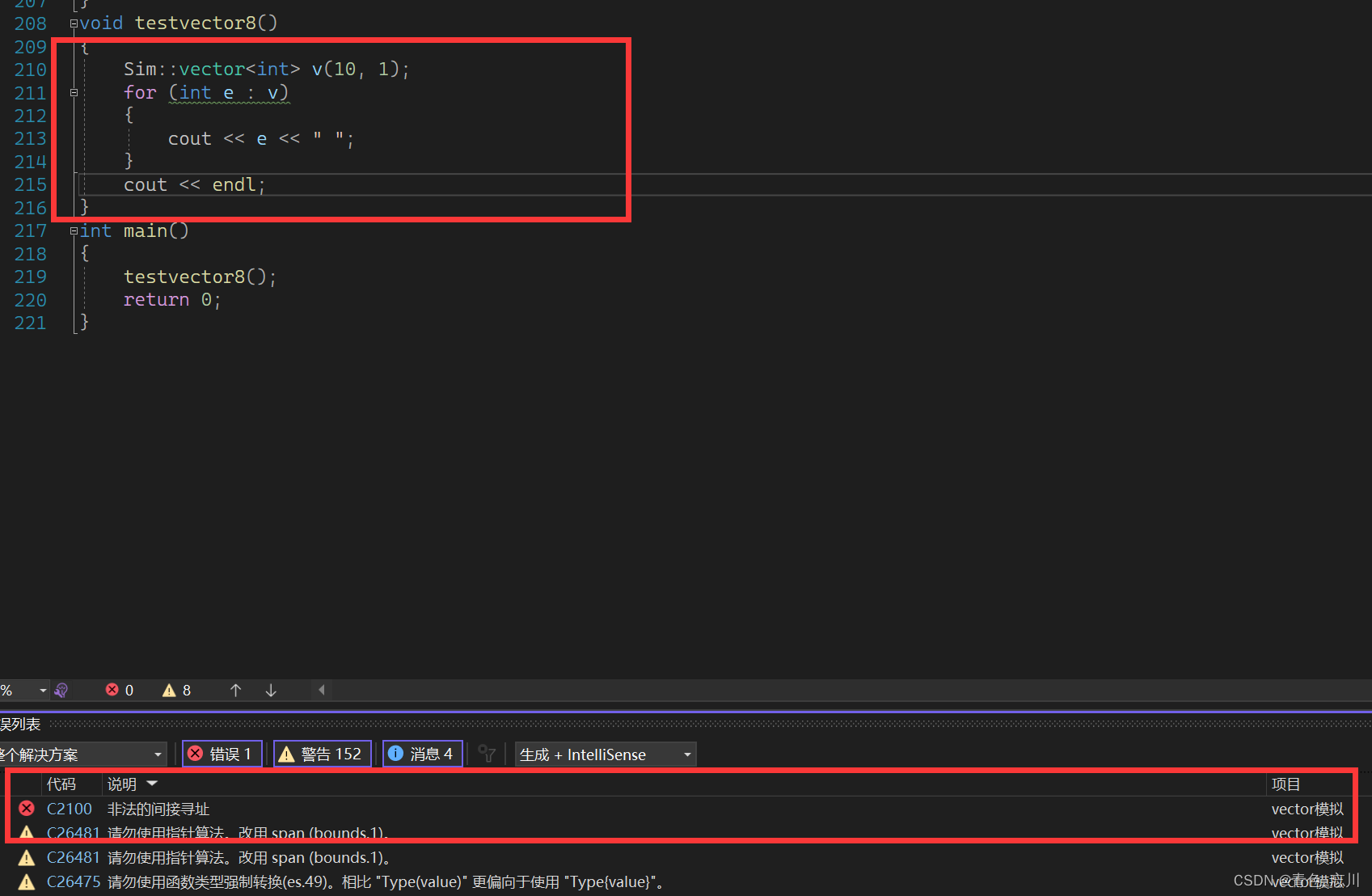The height and width of the screenshot is (896, 1372).
Task: Sort error list by 说明 column
Action: coord(122,784)
